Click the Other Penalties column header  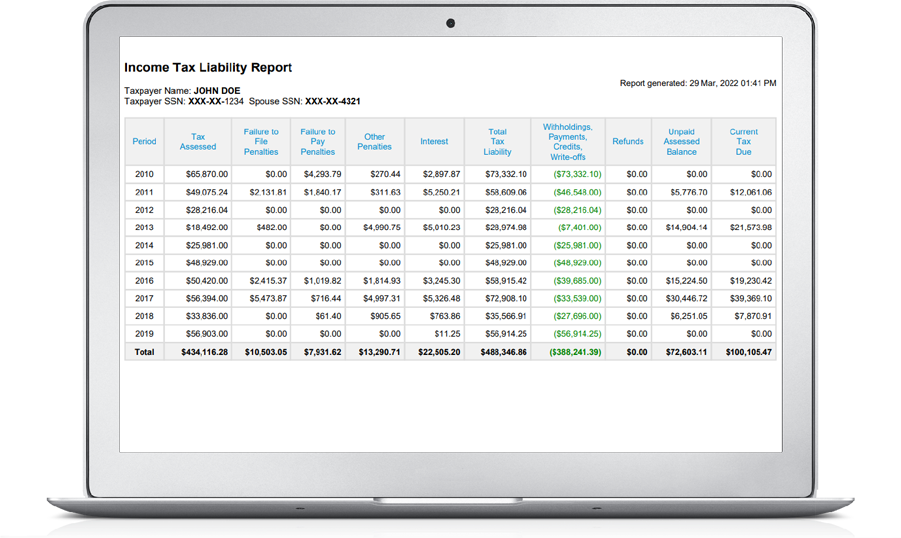375,141
